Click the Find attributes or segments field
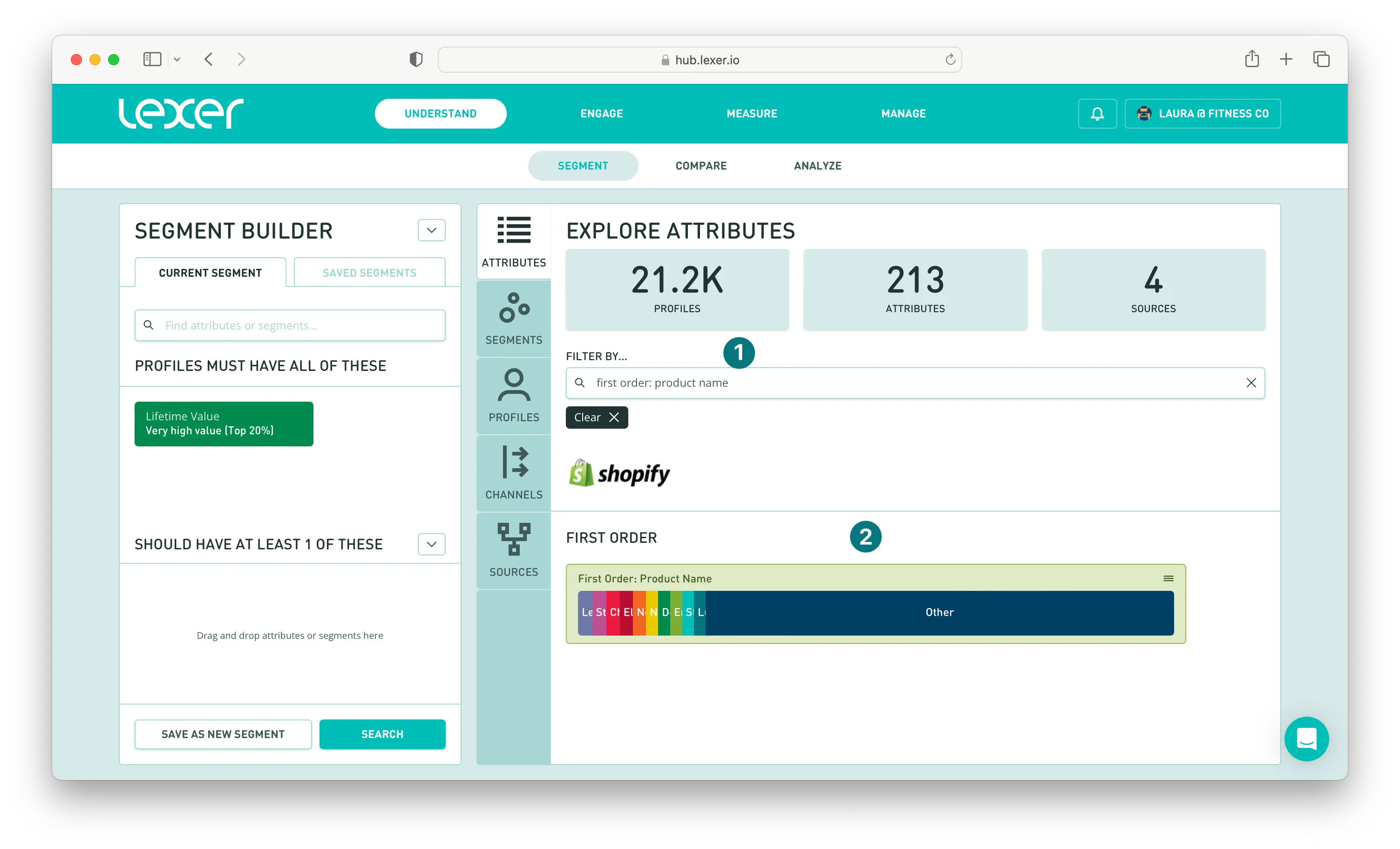 (x=290, y=325)
